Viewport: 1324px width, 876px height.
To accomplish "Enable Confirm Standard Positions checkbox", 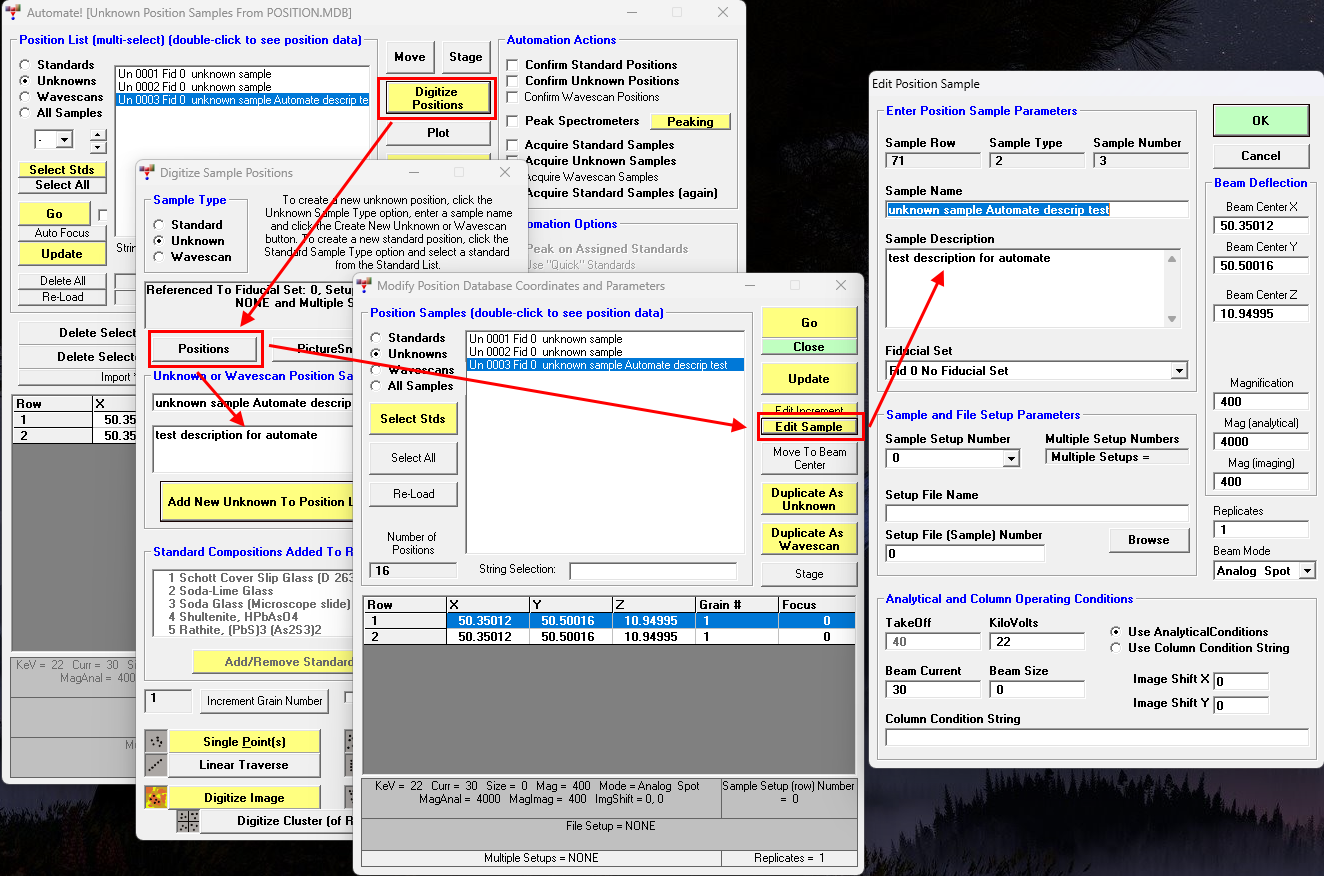I will point(513,65).
